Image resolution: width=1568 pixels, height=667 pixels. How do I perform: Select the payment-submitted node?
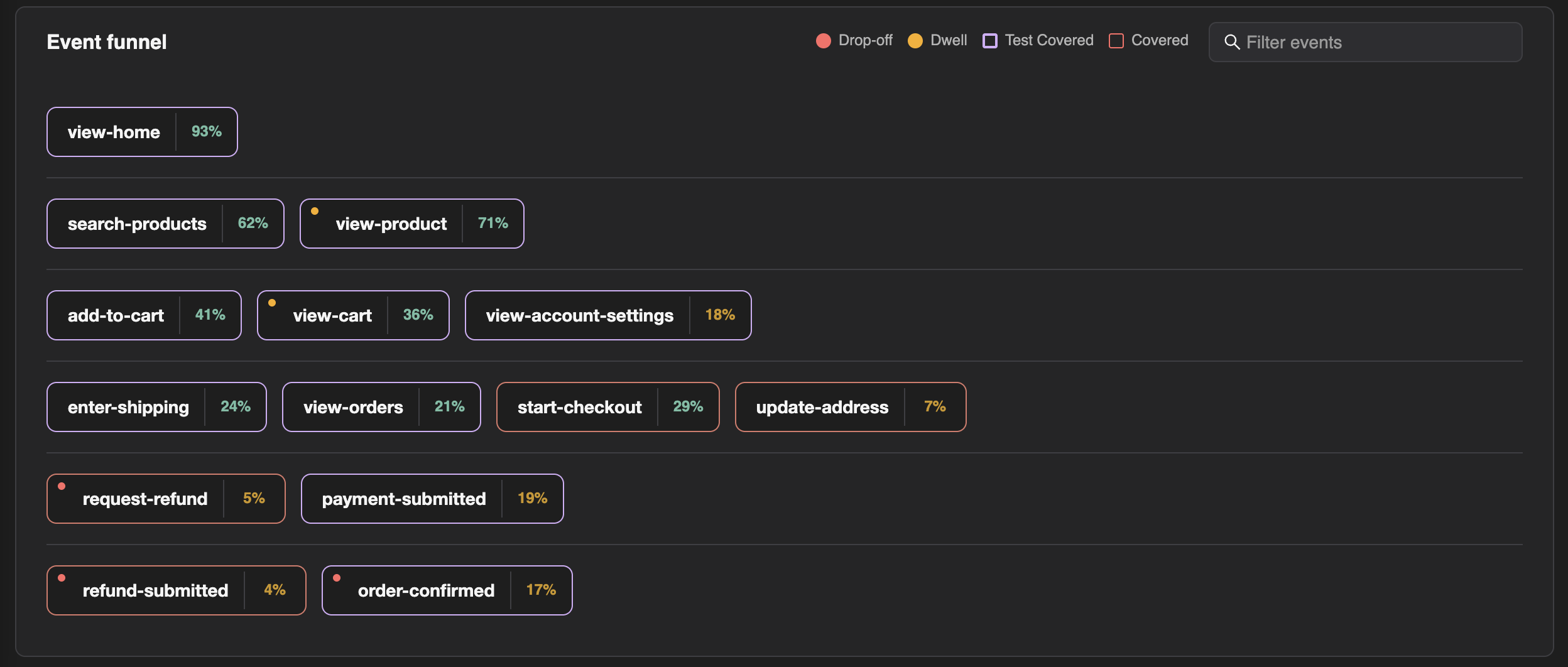[404, 498]
